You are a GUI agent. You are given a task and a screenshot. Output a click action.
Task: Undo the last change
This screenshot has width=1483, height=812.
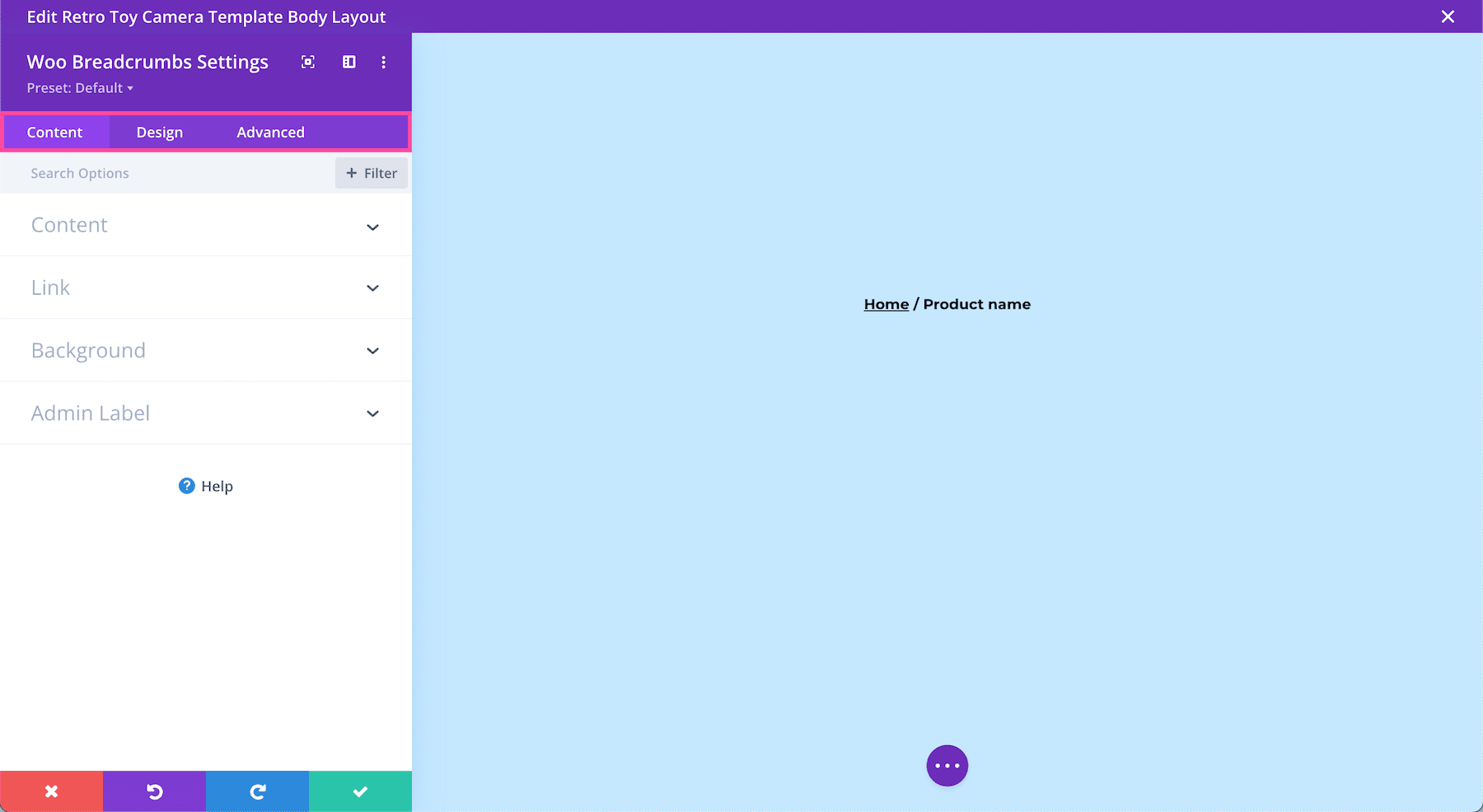point(154,791)
